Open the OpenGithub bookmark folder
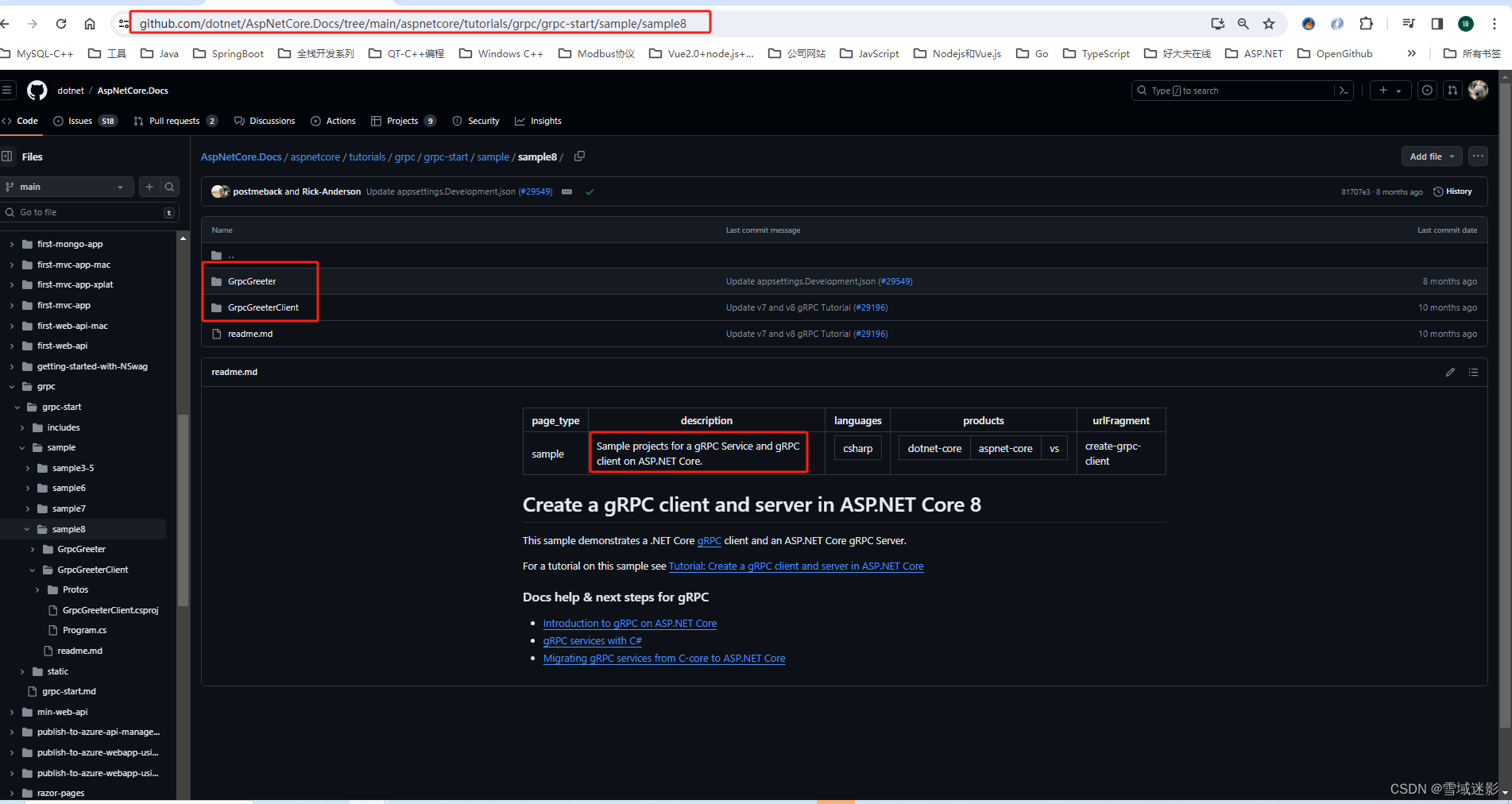This screenshot has width=1512, height=804. click(x=1335, y=53)
